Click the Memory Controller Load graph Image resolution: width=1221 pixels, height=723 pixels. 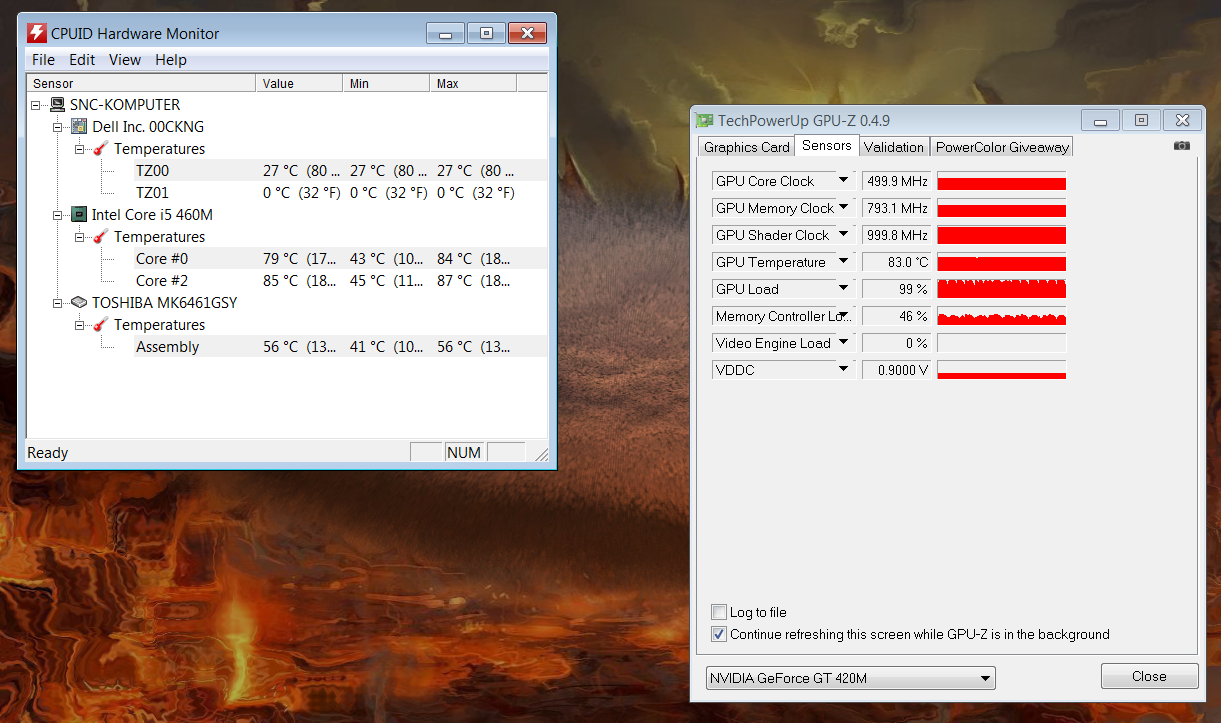1001,316
